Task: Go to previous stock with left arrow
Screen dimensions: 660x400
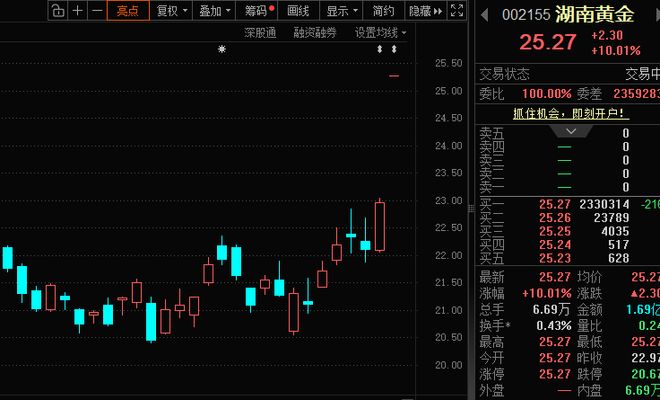Action: point(484,15)
